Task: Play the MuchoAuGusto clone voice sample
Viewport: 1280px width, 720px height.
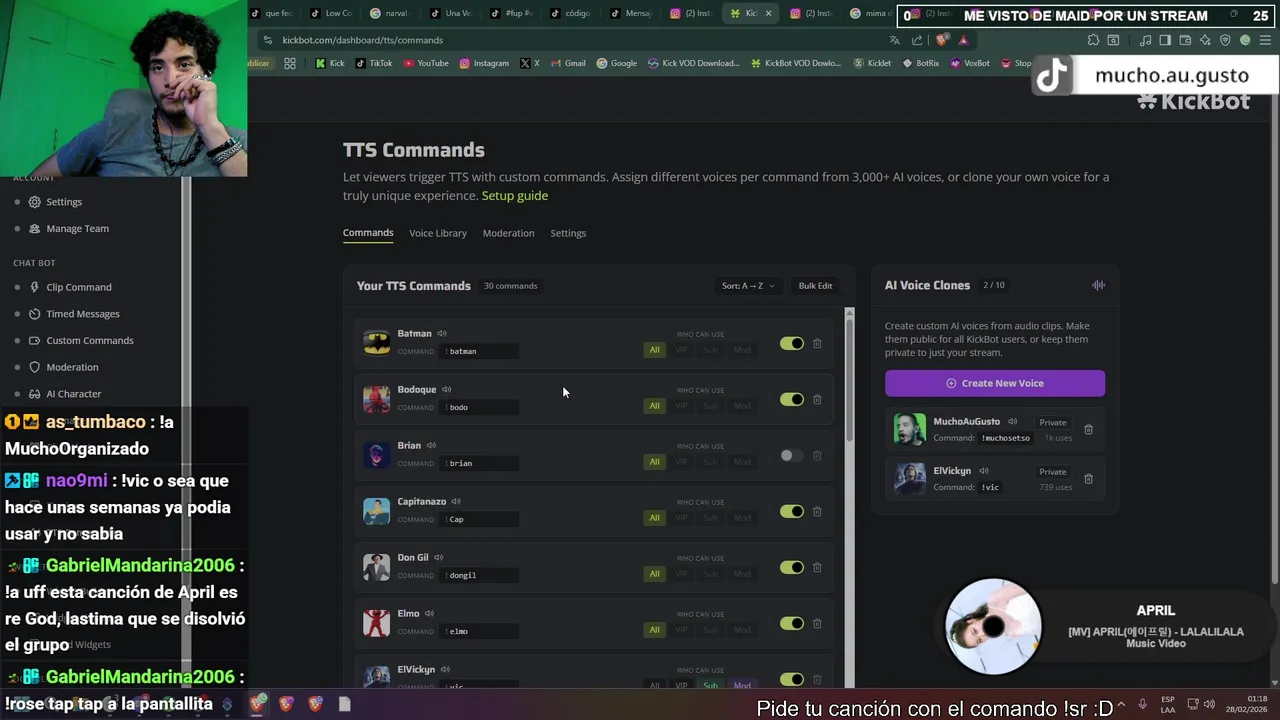Action: tap(1013, 421)
